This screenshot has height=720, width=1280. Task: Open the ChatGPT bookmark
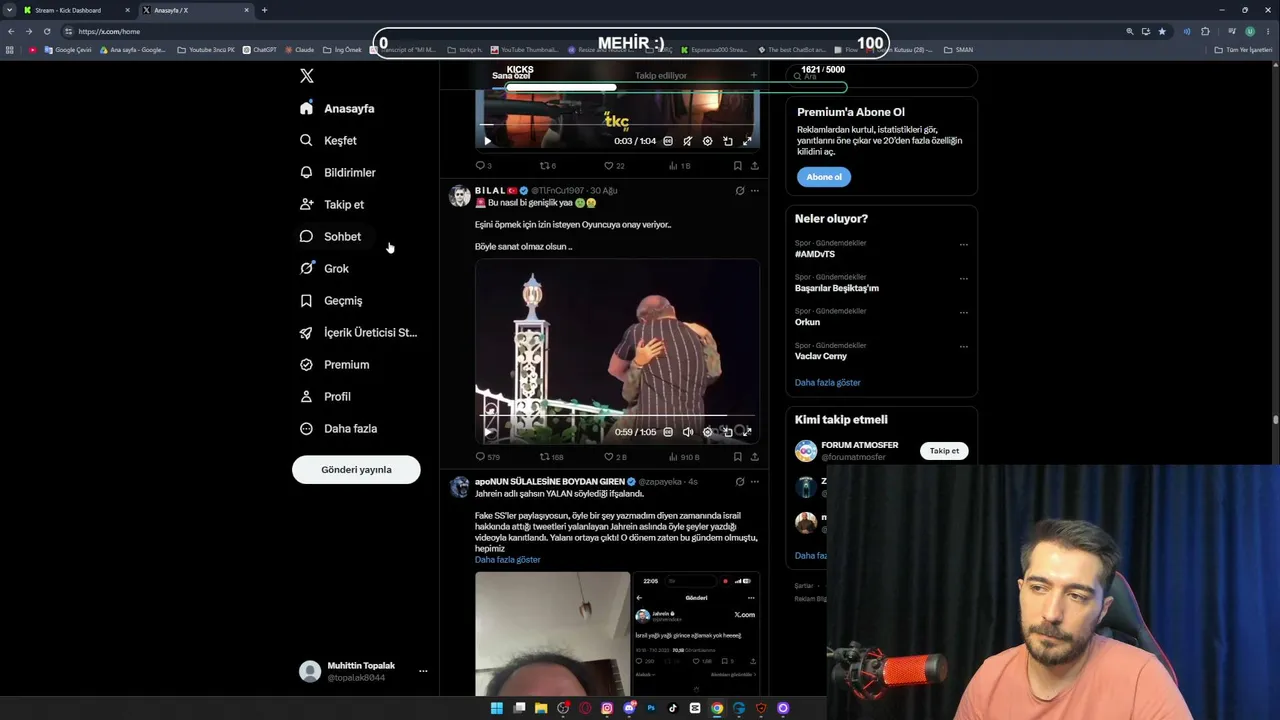[x=260, y=49]
